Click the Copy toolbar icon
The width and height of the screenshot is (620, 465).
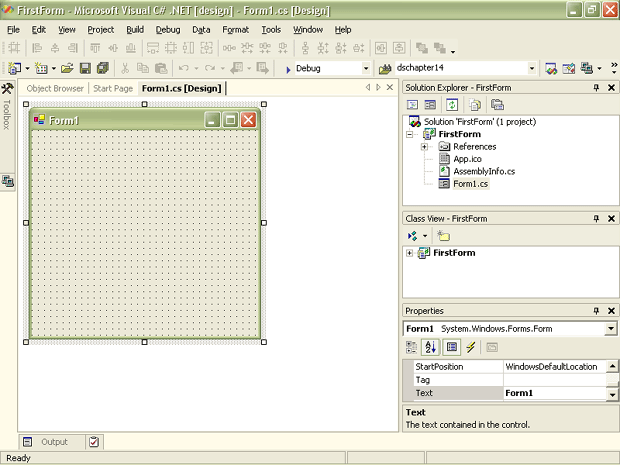pyautogui.click(x=142, y=68)
